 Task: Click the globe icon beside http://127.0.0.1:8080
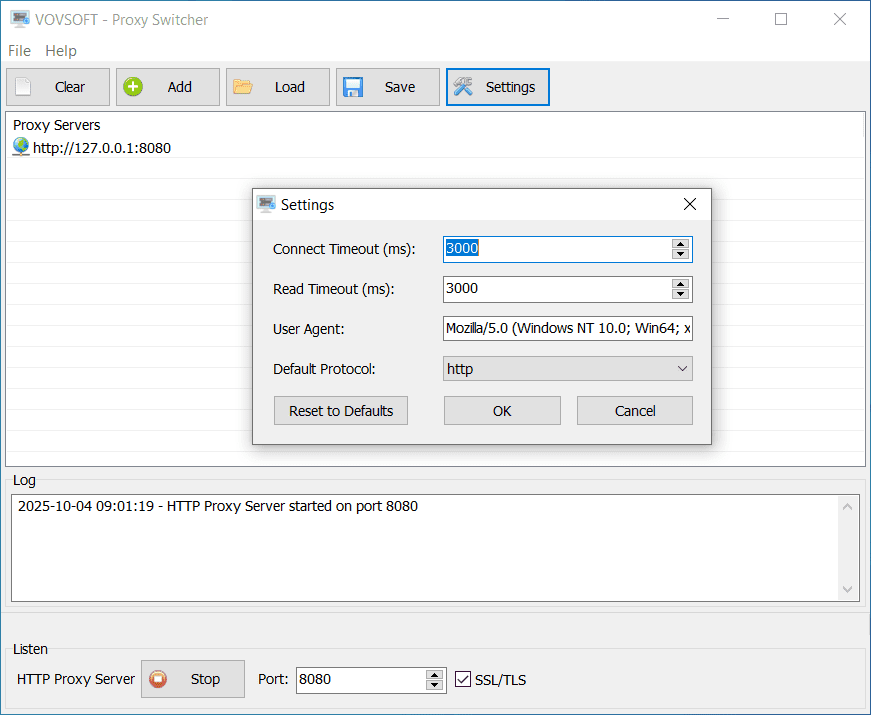click(21, 147)
